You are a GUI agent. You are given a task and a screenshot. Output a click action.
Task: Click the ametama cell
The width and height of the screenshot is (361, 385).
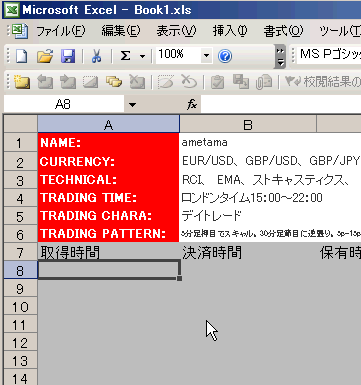click(248, 143)
